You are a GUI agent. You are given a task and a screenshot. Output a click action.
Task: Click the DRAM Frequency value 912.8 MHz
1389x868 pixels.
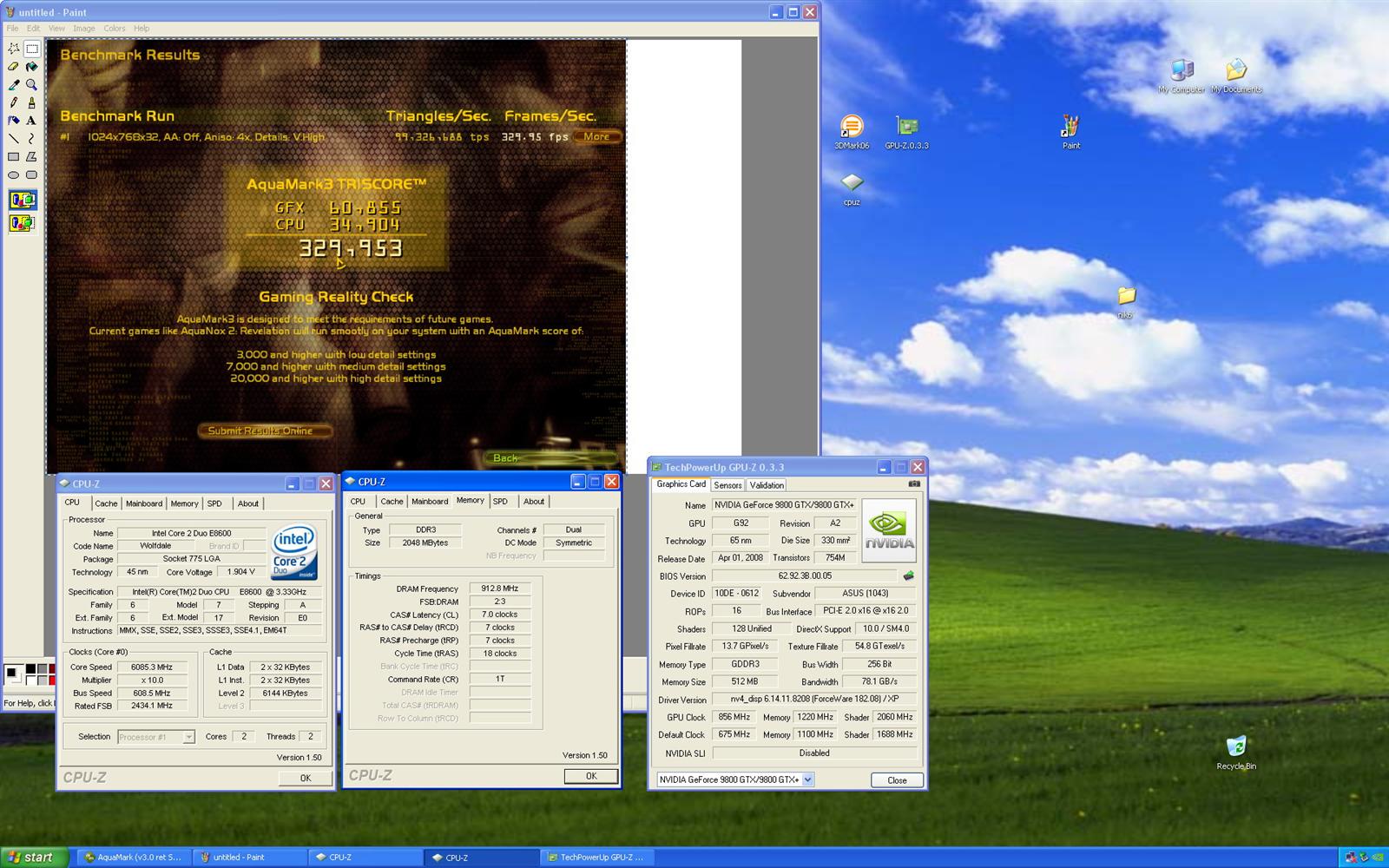(500, 589)
